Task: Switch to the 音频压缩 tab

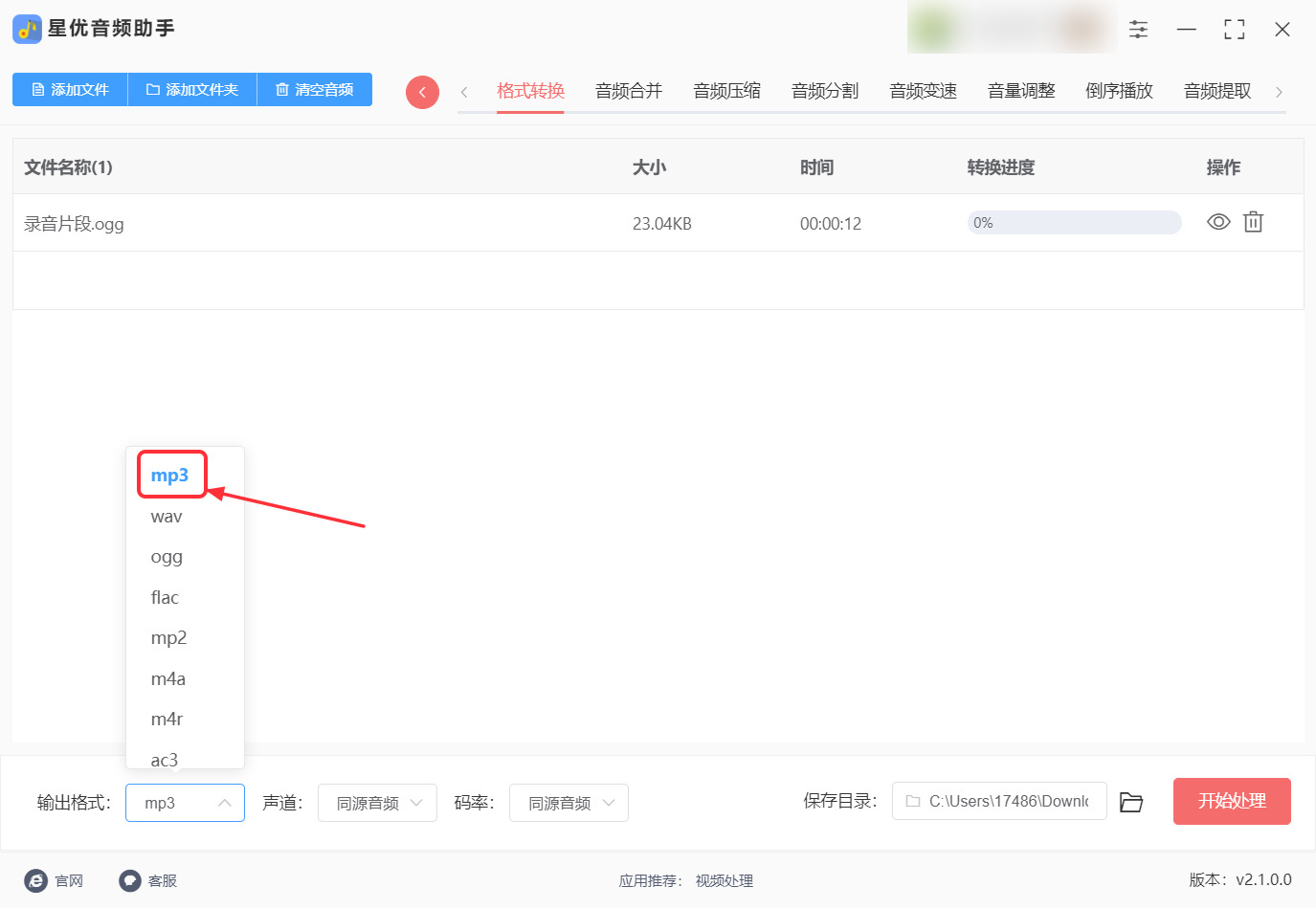Action: tap(726, 91)
